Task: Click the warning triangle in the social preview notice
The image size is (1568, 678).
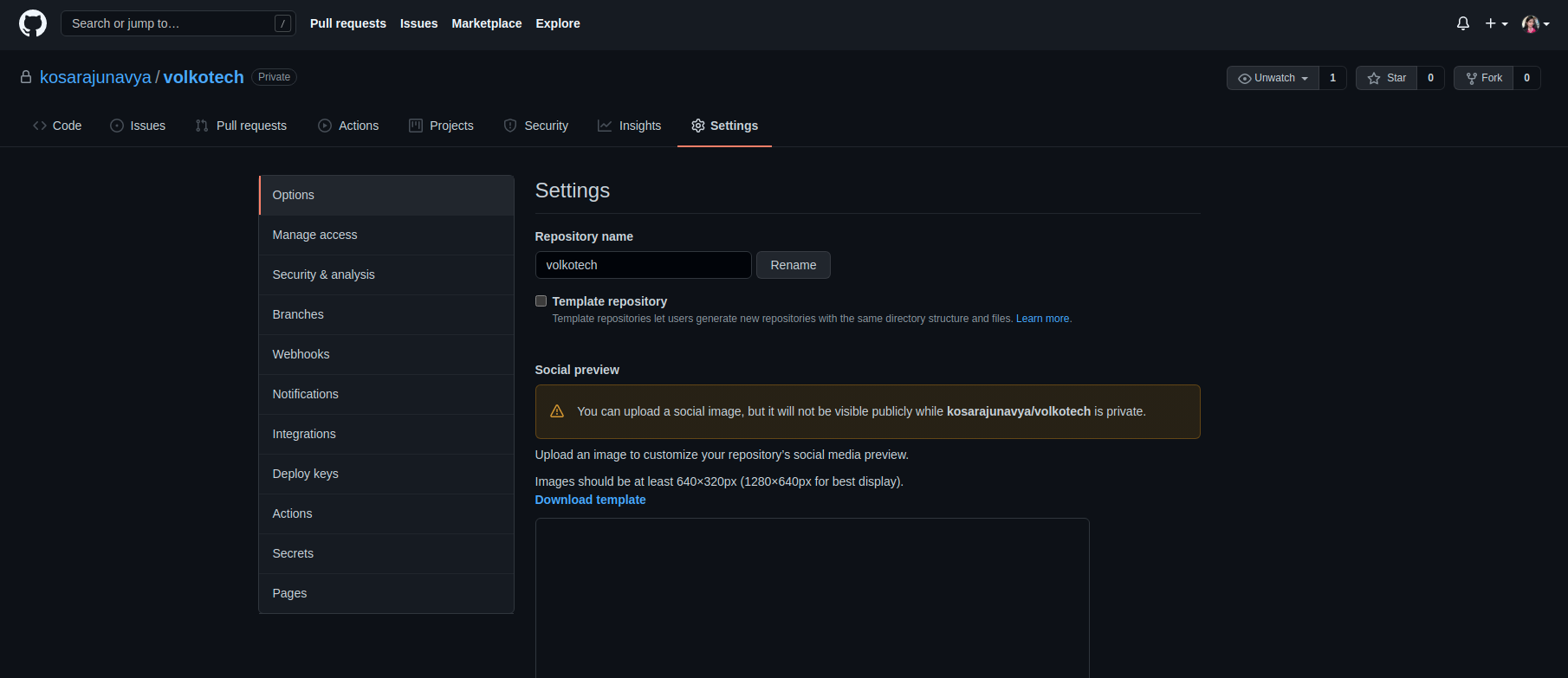Action: click(x=557, y=411)
